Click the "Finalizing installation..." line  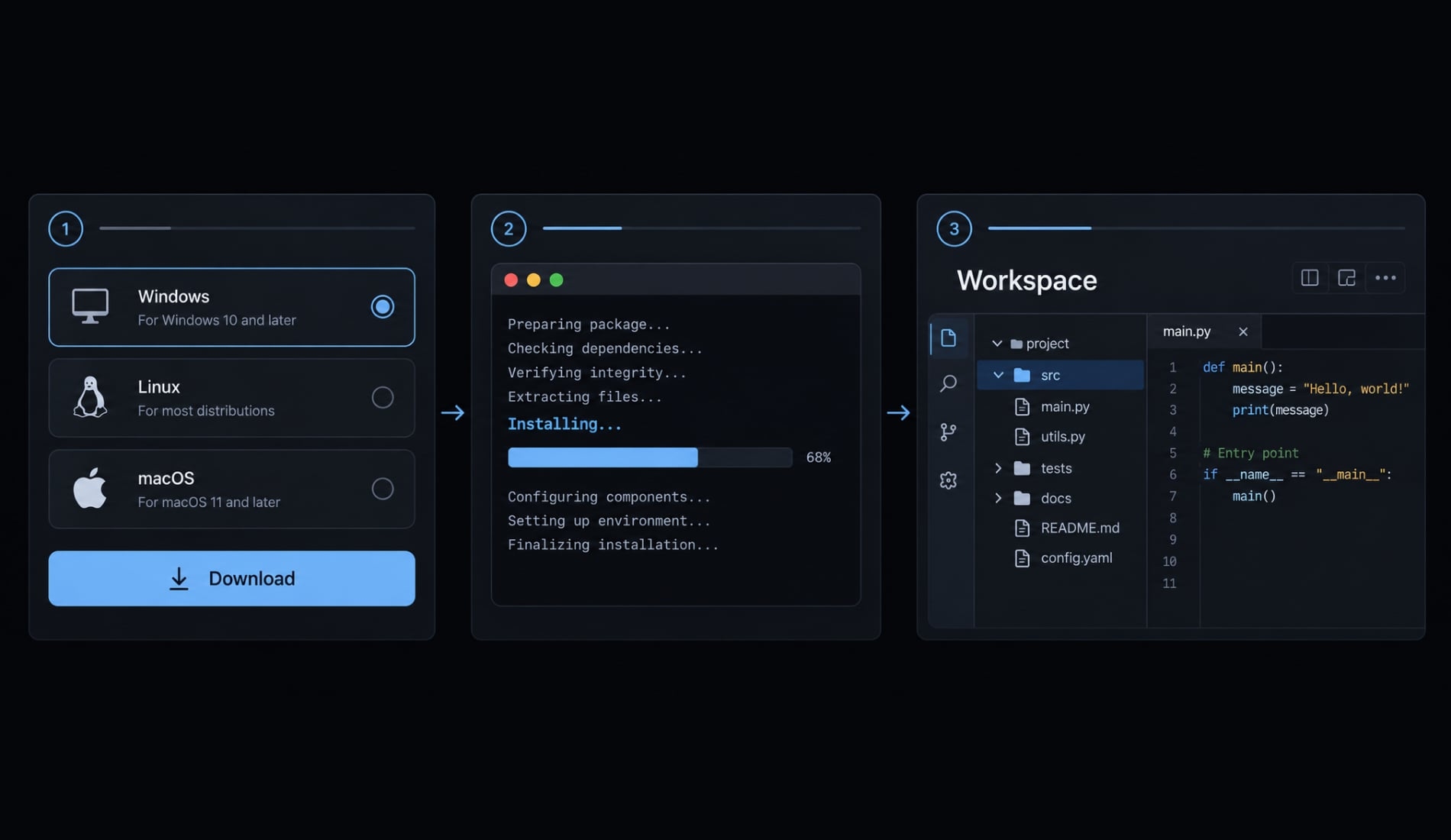613,544
